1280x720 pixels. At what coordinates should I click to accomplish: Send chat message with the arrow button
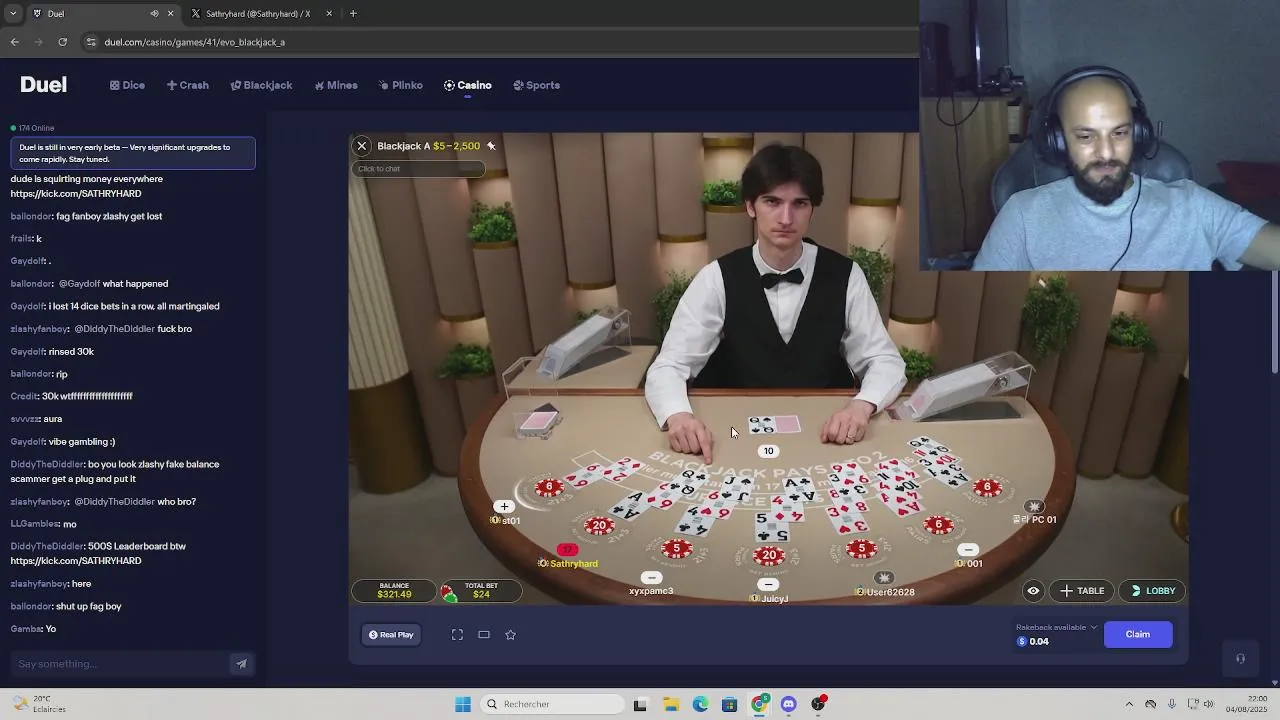pos(241,664)
